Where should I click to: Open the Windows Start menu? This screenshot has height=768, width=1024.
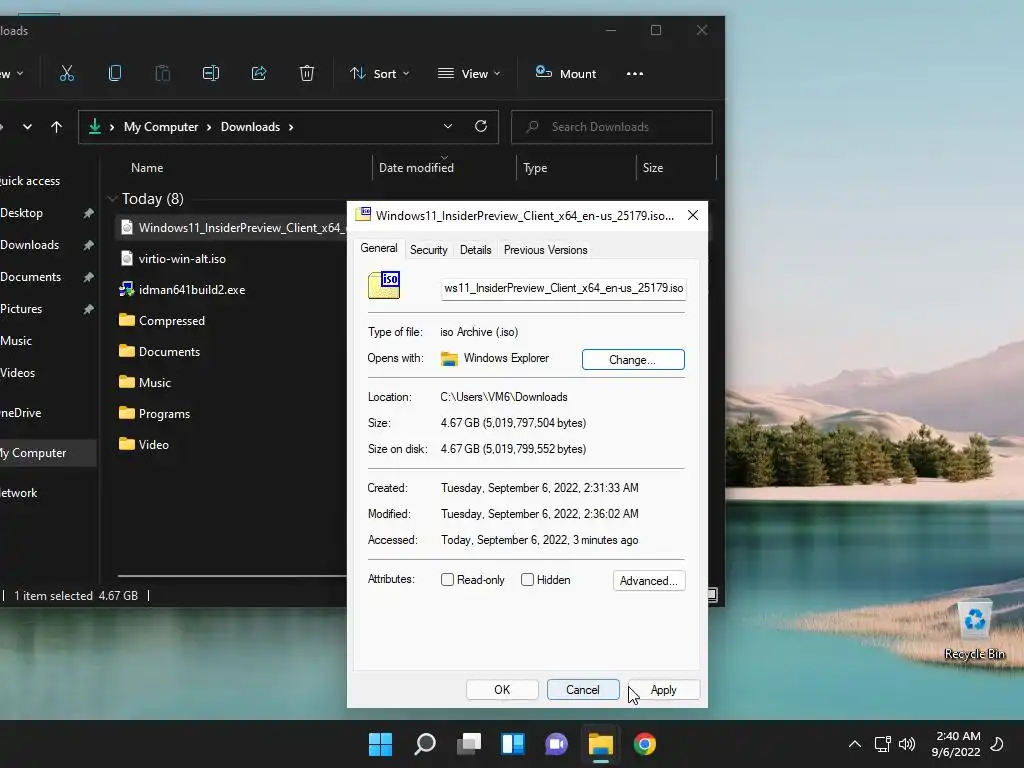(380, 744)
